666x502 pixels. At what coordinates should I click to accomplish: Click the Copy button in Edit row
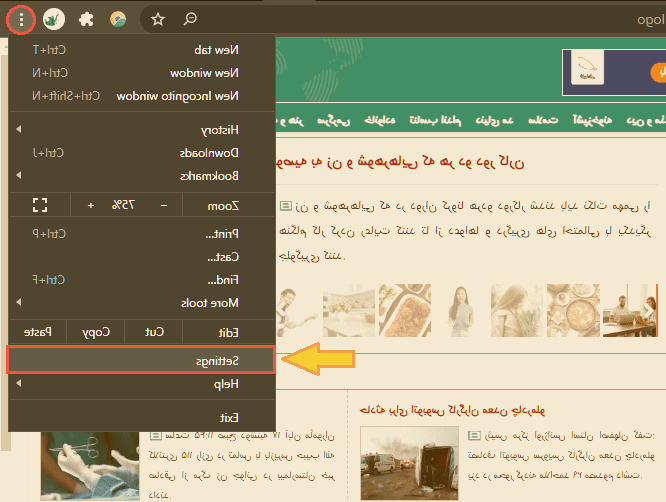(95, 332)
